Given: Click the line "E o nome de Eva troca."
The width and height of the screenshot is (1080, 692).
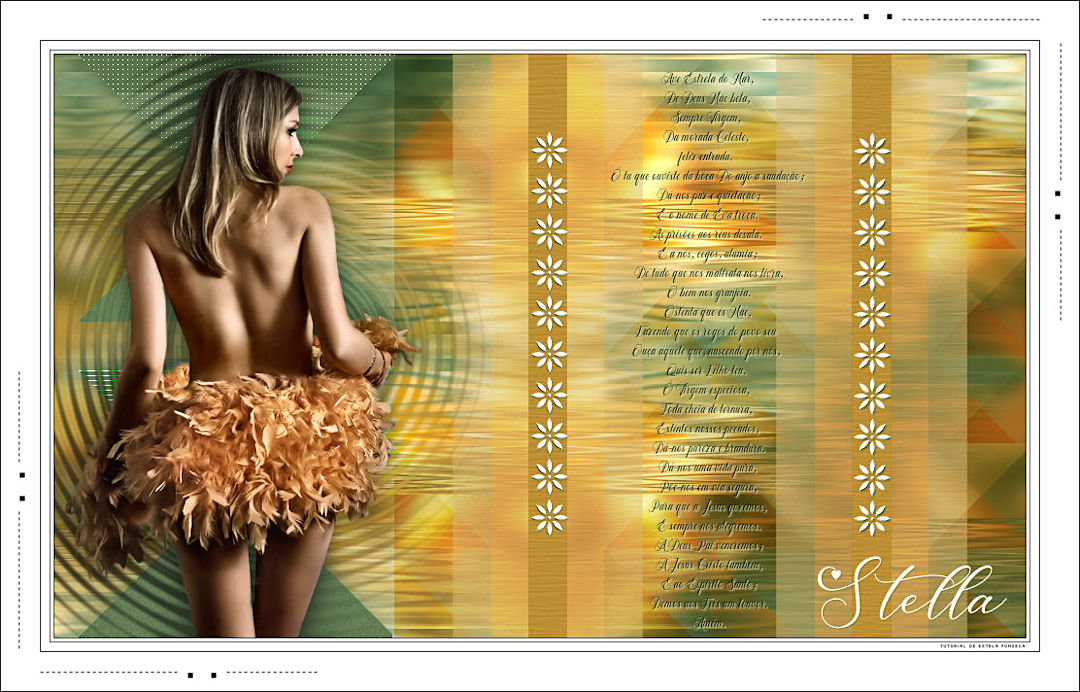Looking at the screenshot, I should (x=707, y=215).
